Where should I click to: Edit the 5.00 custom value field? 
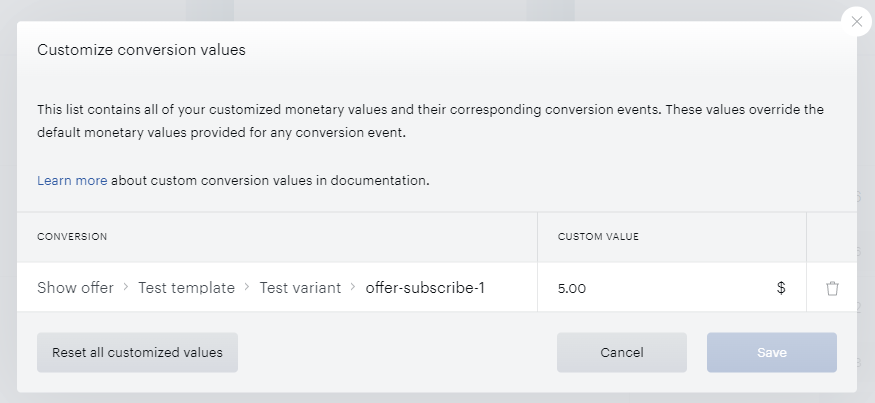point(672,288)
